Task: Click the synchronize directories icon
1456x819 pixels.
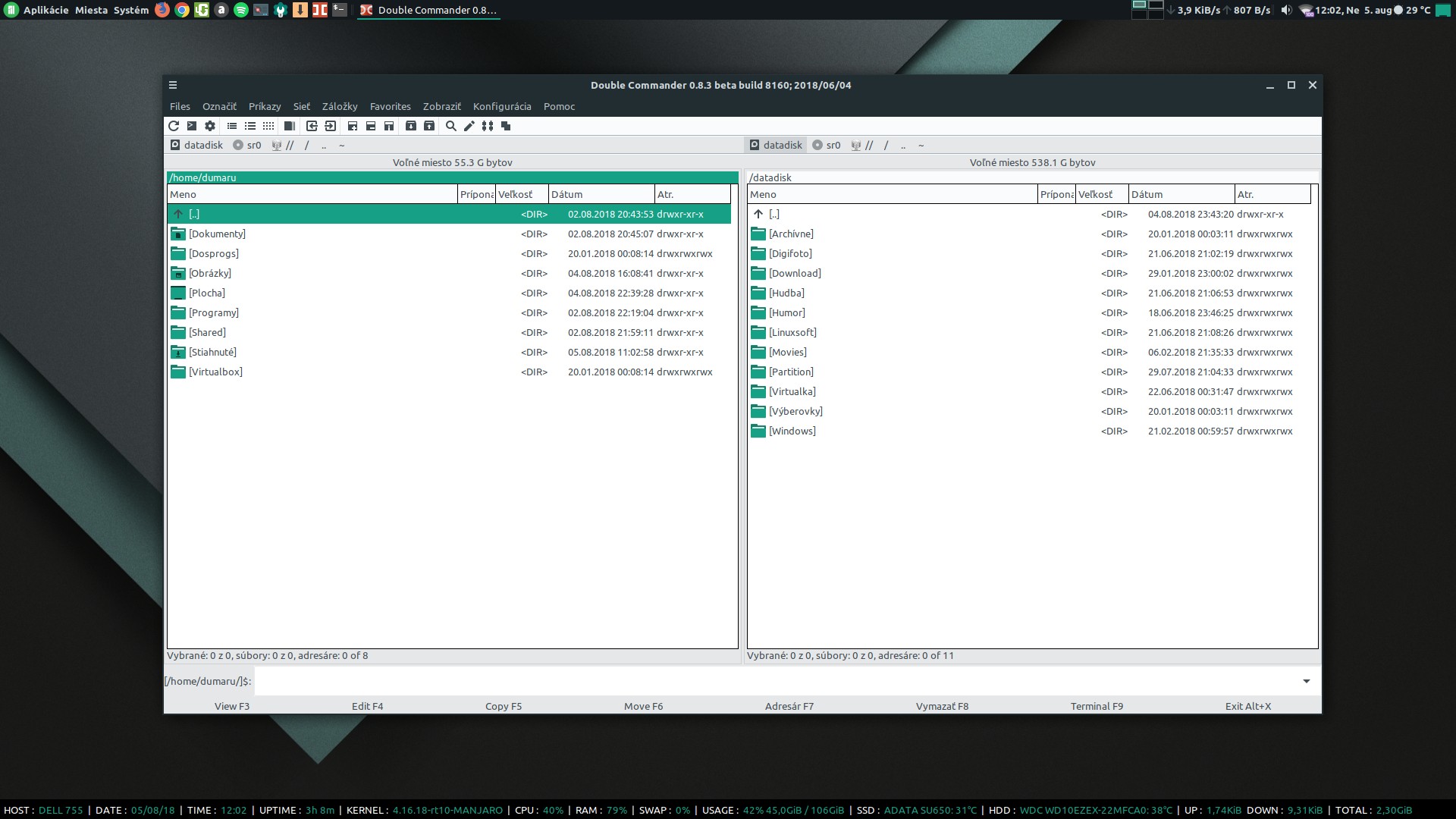Action: pos(488,126)
